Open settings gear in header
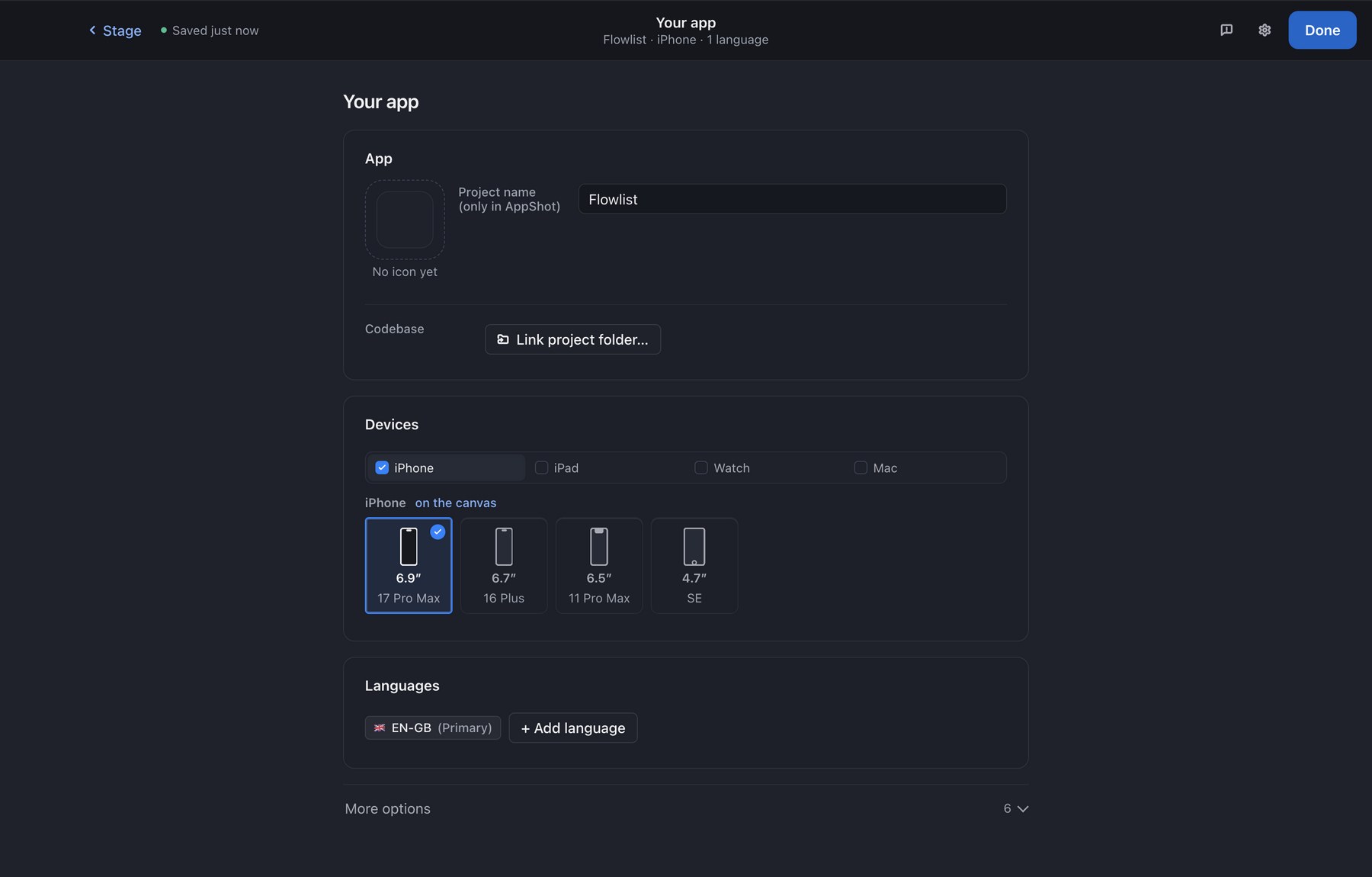This screenshot has height=877, width=1372. (x=1265, y=30)
